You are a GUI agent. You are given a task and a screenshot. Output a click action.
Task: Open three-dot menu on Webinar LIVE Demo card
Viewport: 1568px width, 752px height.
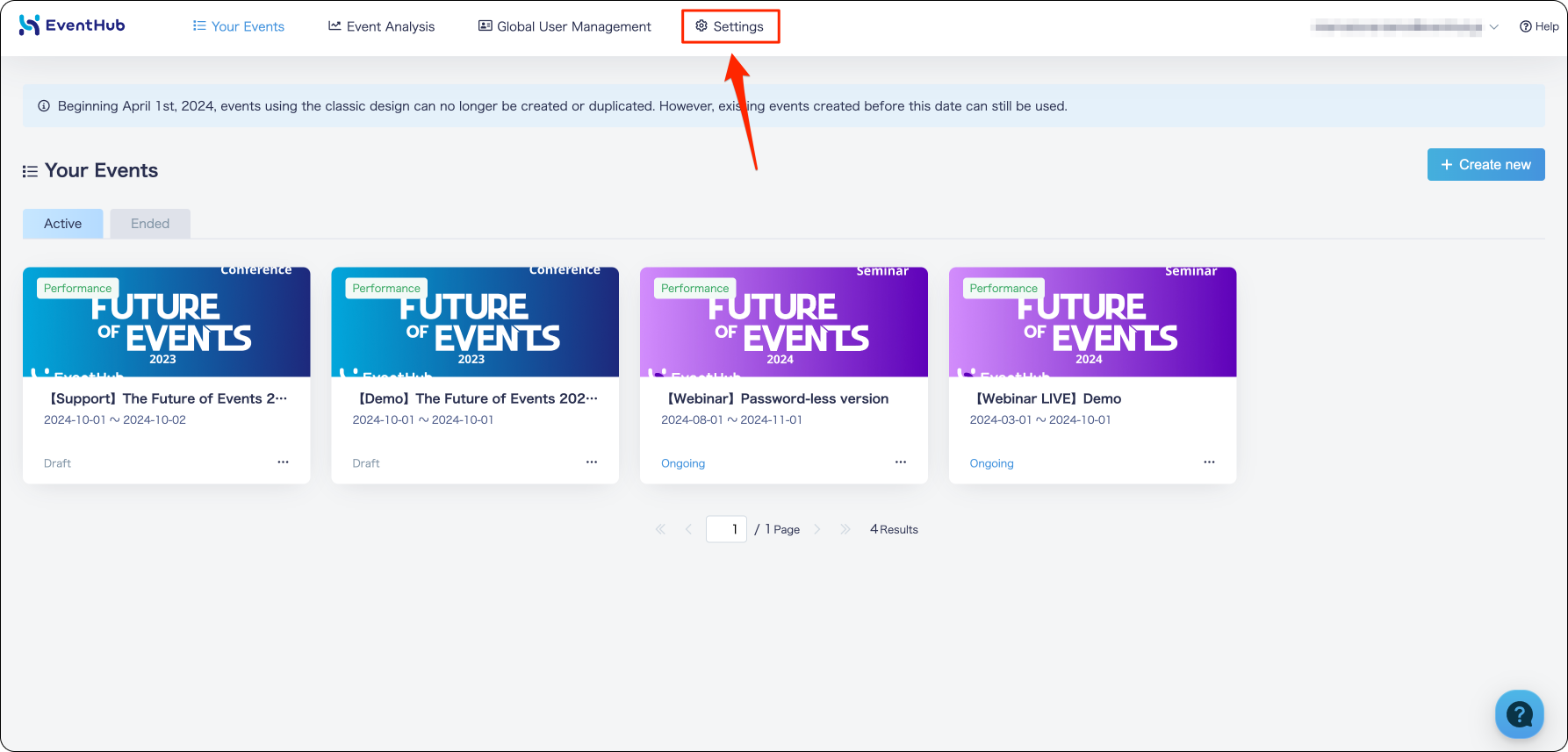pyautogui.click(x=1209, y=462)
